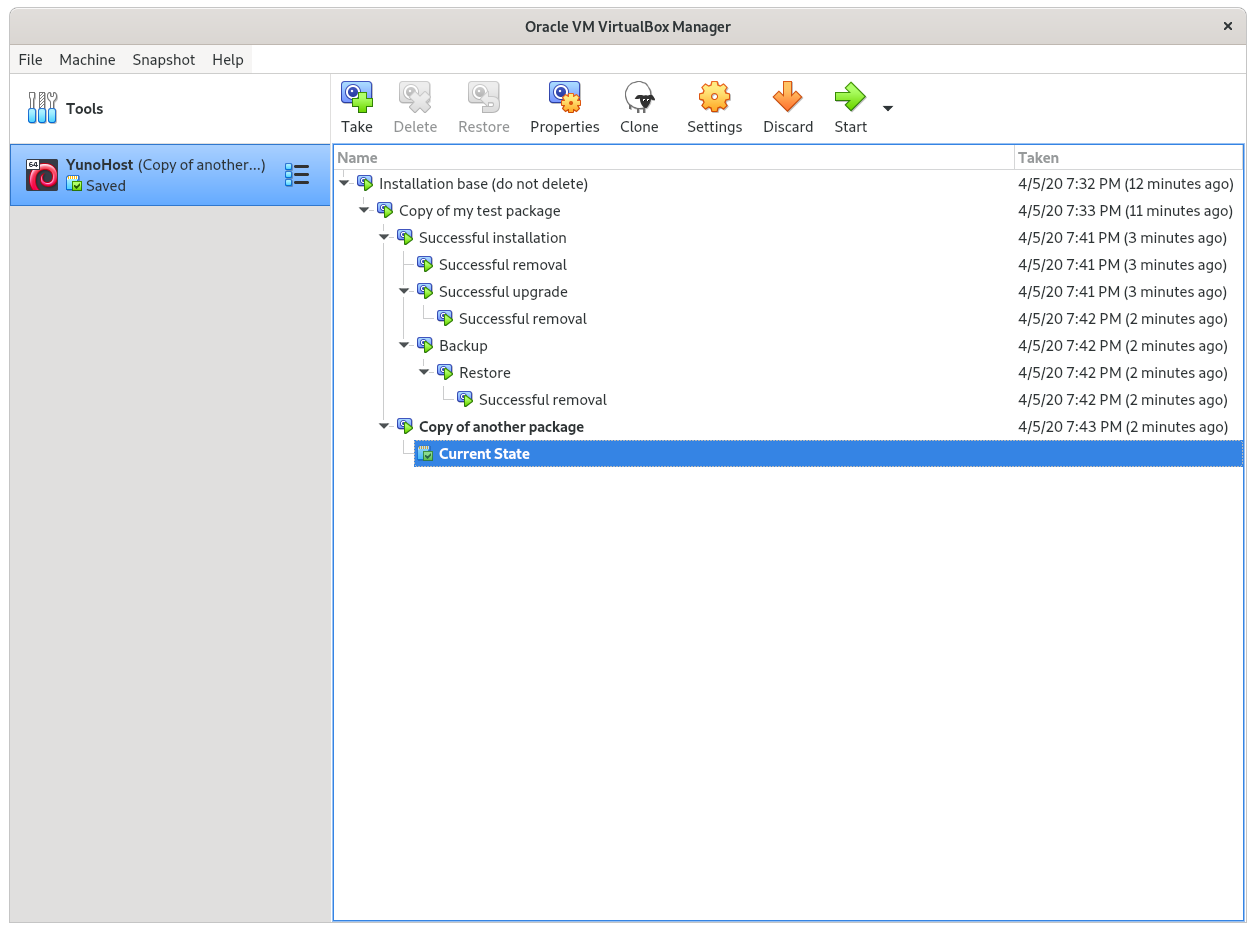Viewport: 1256px width, 932px height.
Task: Select the Restore snapshot in the tree
Action: click(x=484, y=373)
